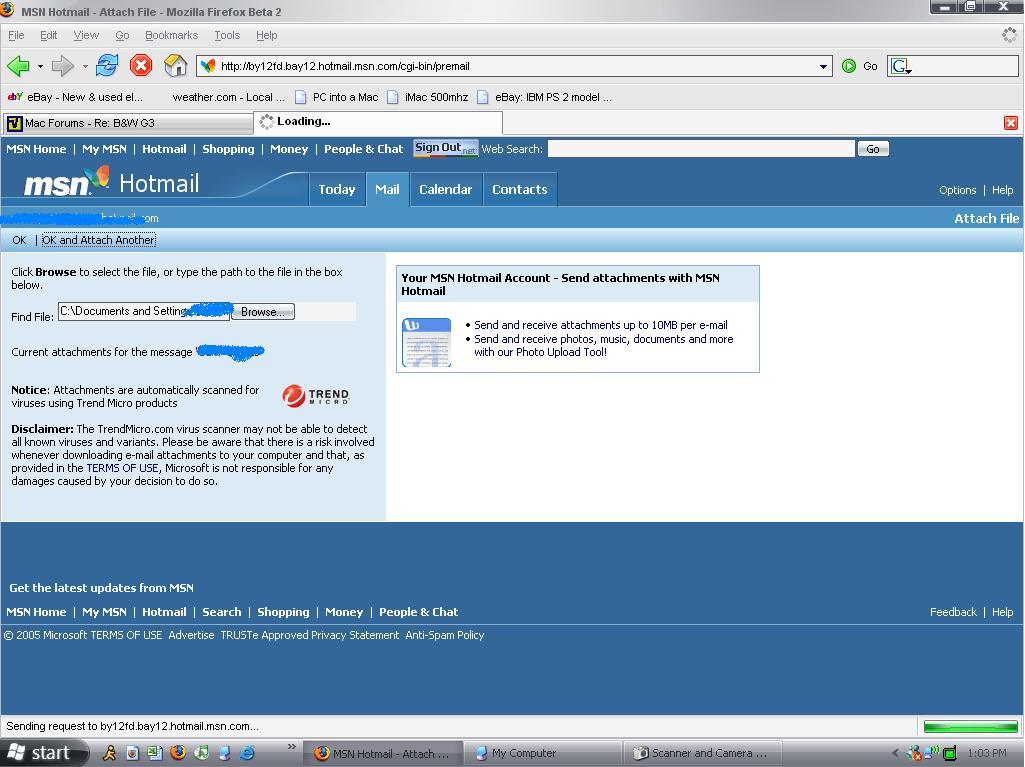Viewport: 1025px width, 767px height.
Task: Click OK to attach the file
Action: point(19,240)
